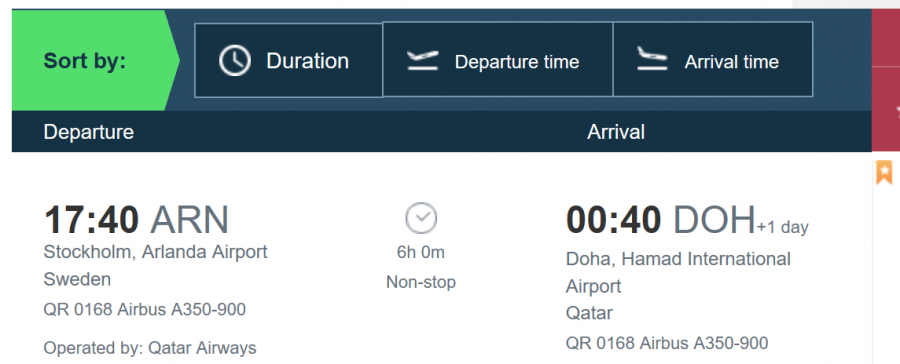The image size is (900, 364).
Task: Sort flights by Duration
Action: (289, 60)
